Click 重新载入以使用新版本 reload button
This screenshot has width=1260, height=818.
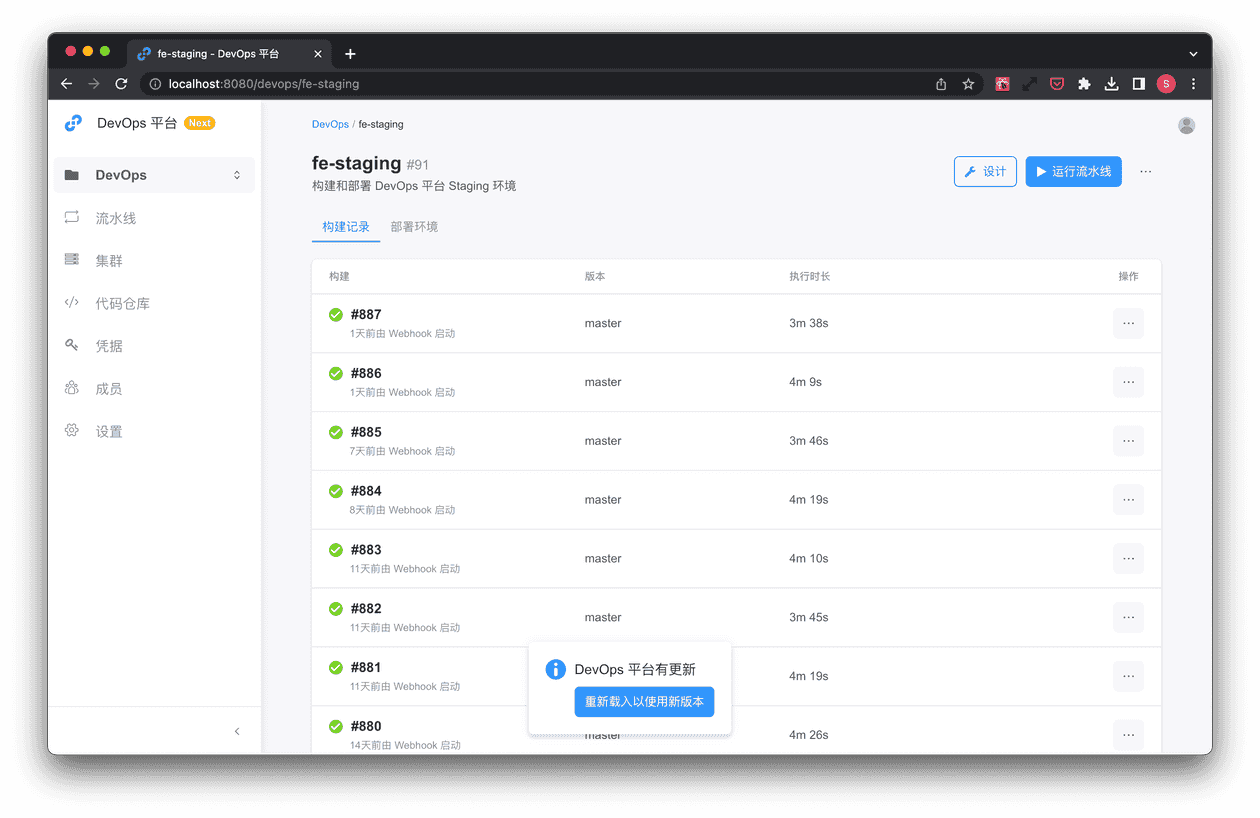coord(644,702)
